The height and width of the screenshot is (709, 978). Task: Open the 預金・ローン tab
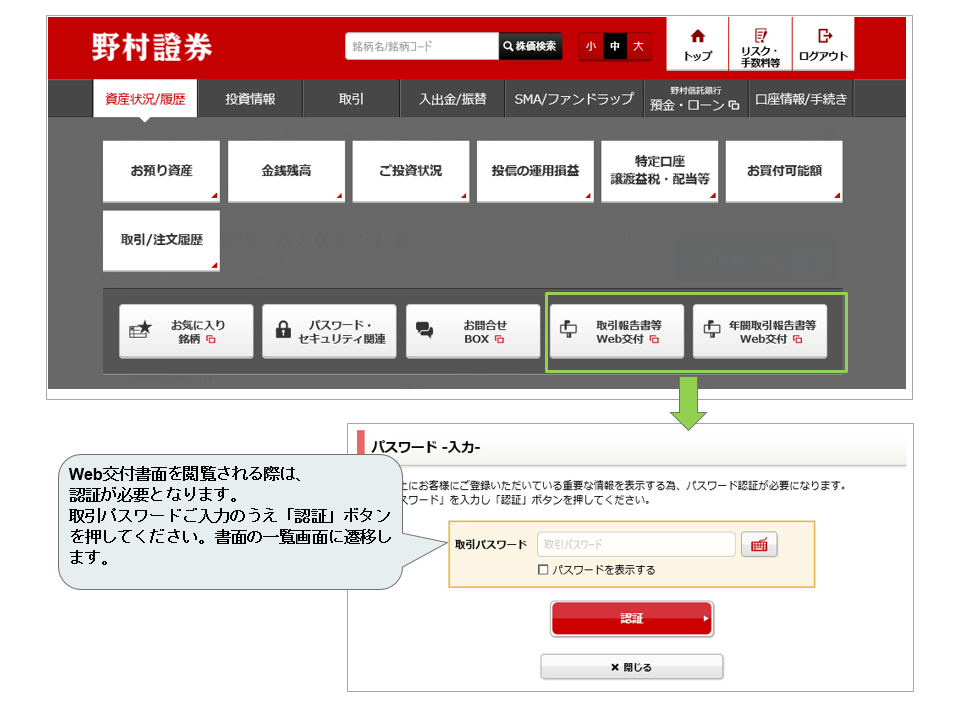pyautogui.click(x=695, y=100)
